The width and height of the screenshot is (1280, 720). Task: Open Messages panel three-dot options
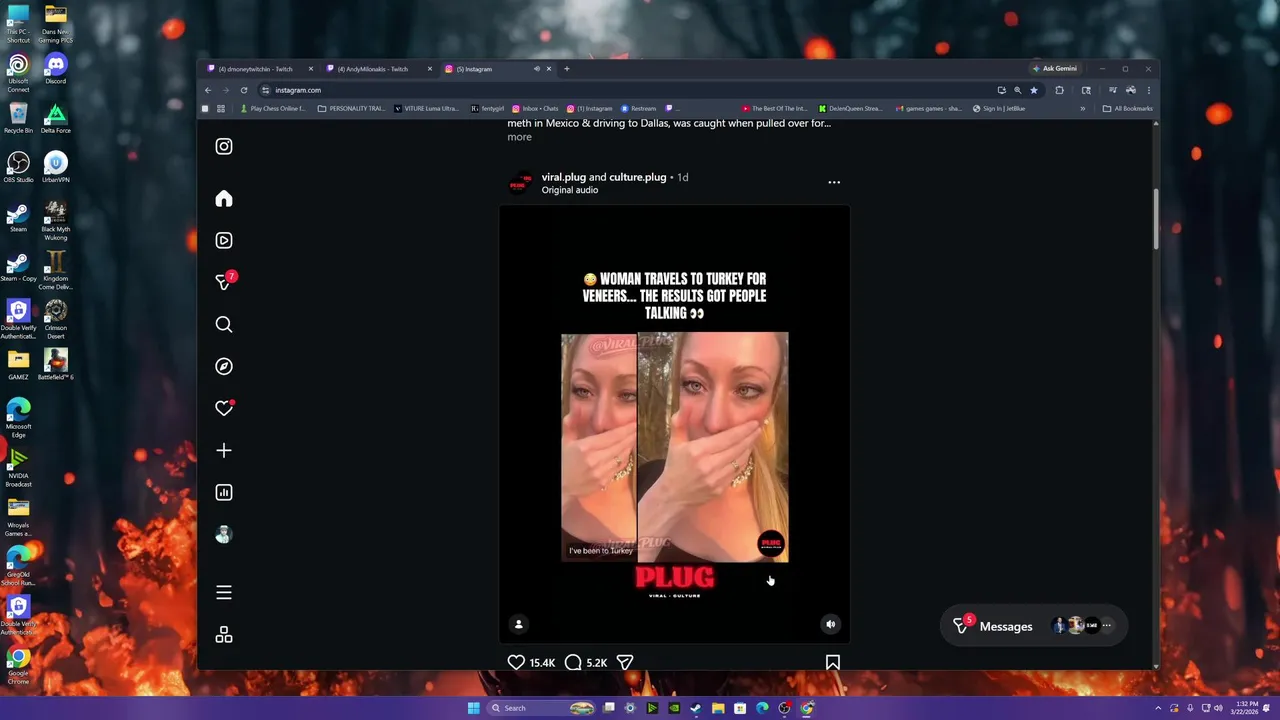pyautogui.click(x=1106, y=626)
